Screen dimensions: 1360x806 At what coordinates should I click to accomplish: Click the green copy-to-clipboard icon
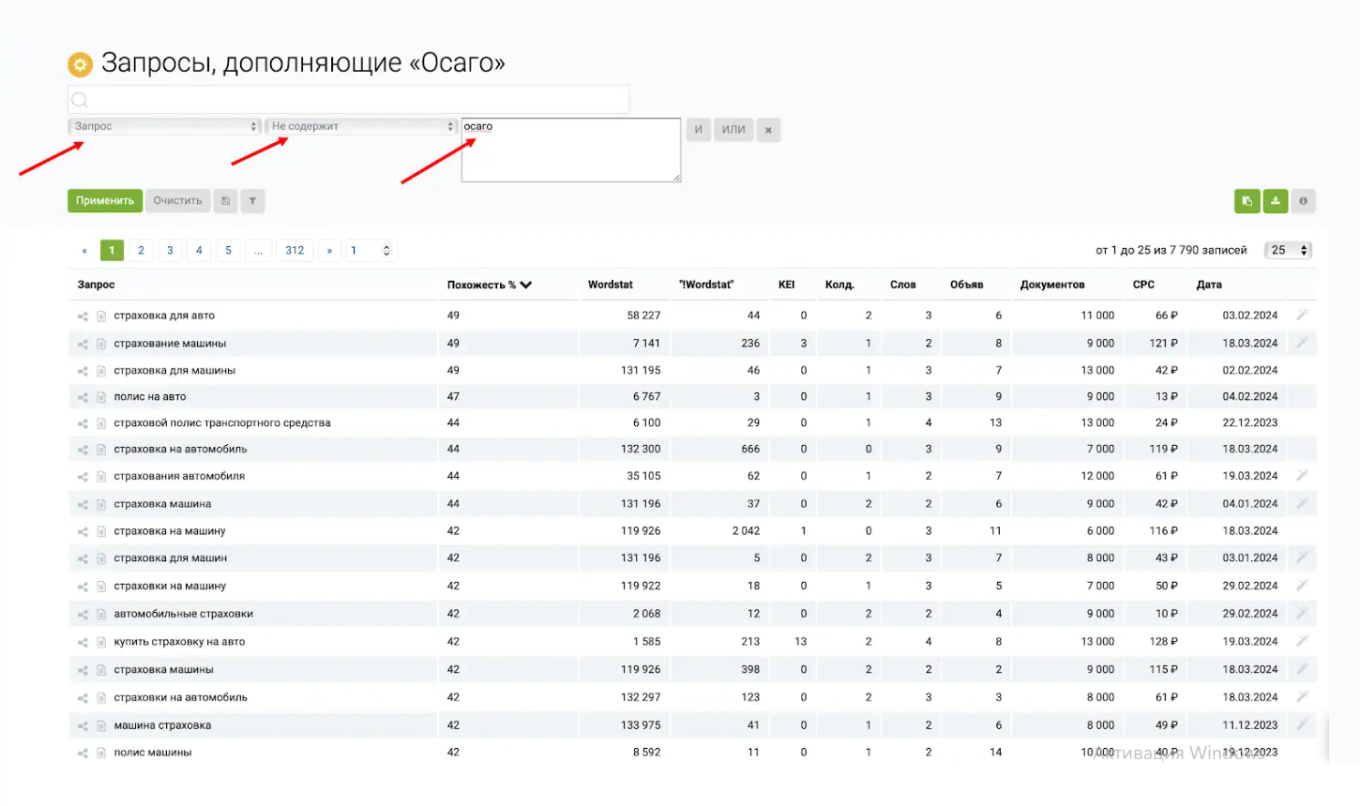point(1246,201)
